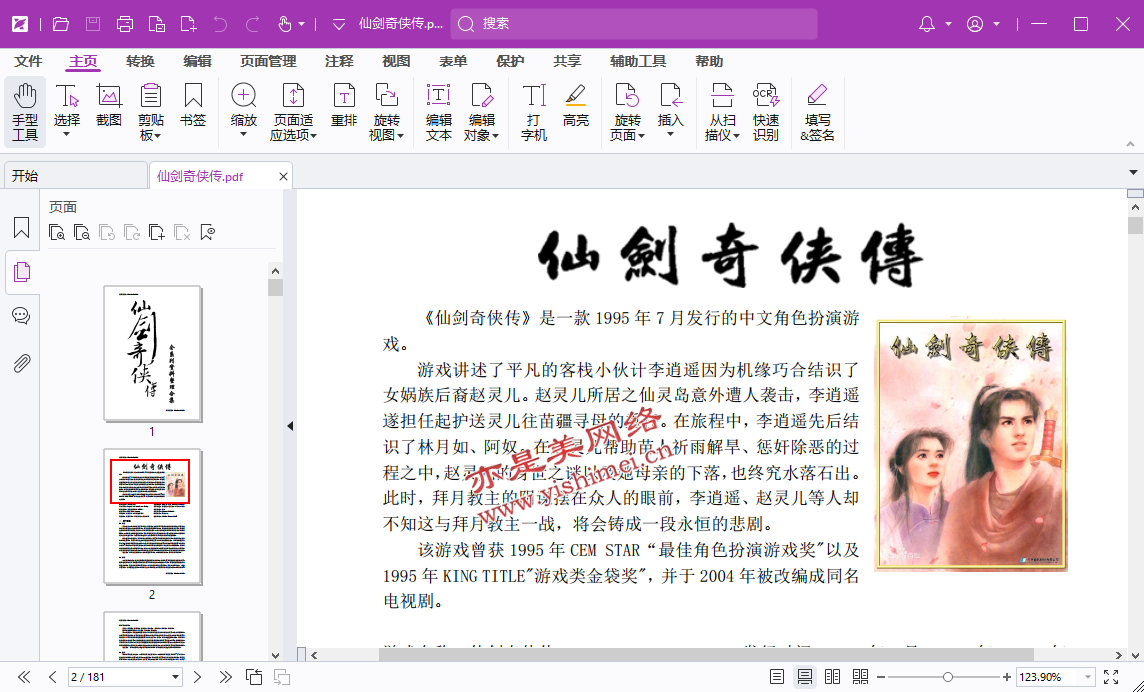Open the 填写&签名 fill and sign tool
Viewport: 1144px width, 692px height.
(x=817, y=112)
